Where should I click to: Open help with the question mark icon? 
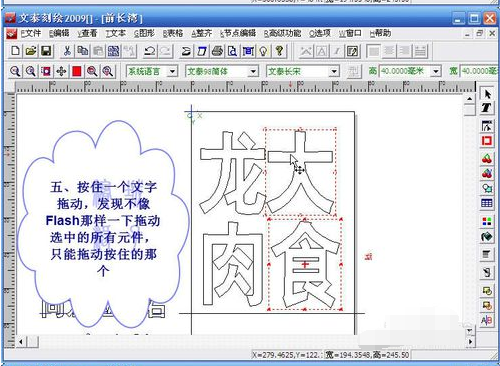pos(279,51)
